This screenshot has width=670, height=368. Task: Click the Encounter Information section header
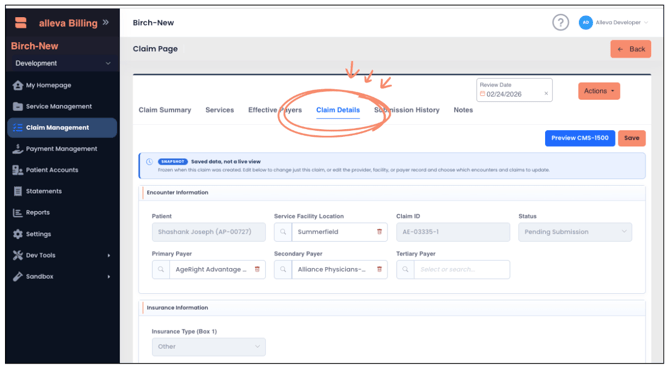(177, 193)
